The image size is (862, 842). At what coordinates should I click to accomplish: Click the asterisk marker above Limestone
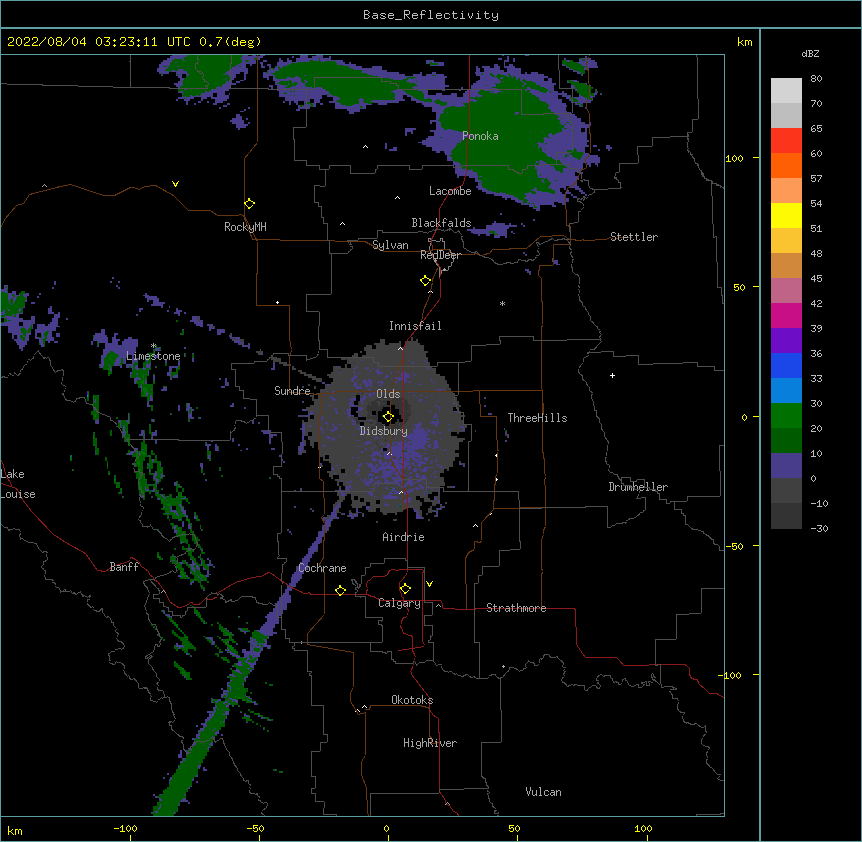pos(153,346)
